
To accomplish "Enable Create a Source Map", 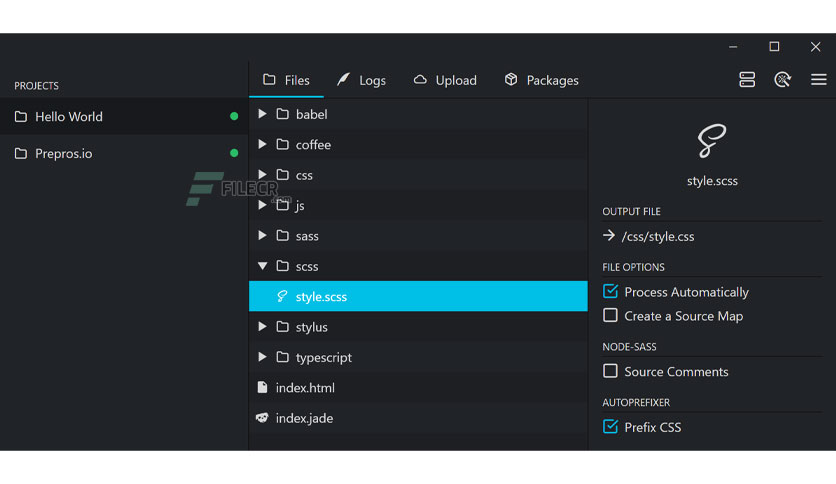I will (610, 316).
